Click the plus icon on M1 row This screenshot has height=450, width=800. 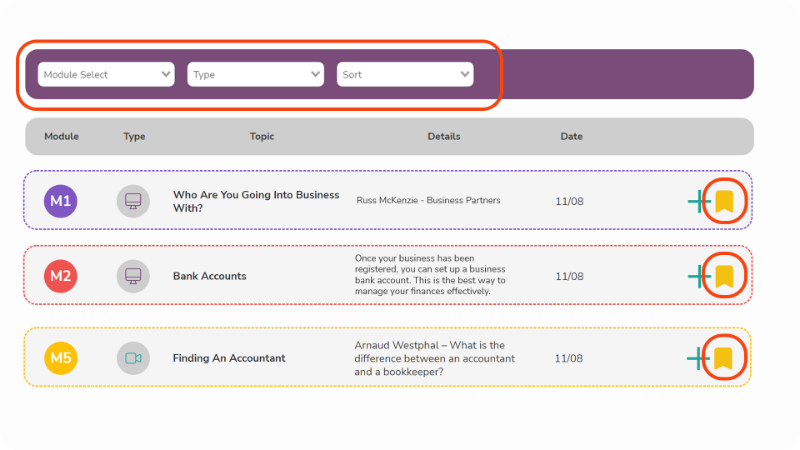click(x=698, y=202)
